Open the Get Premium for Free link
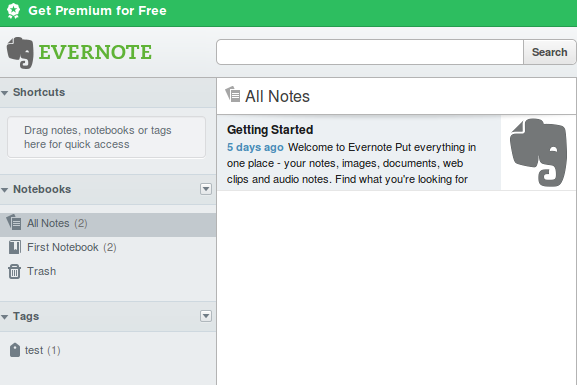 [x=98, y=11]
